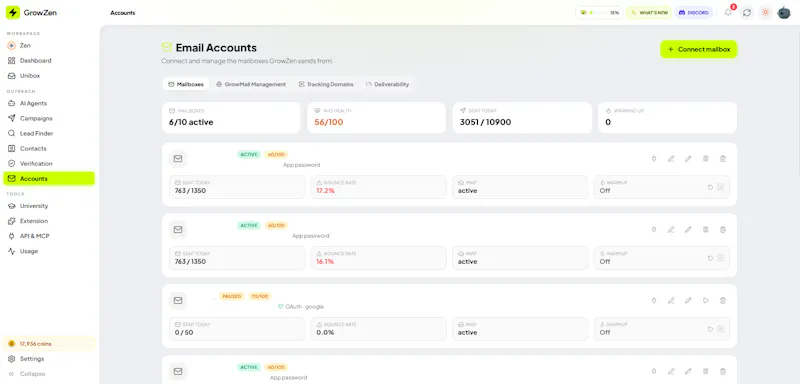
Task: Go to Dashboard in the sidebar
Action: (x=49, y=61)
